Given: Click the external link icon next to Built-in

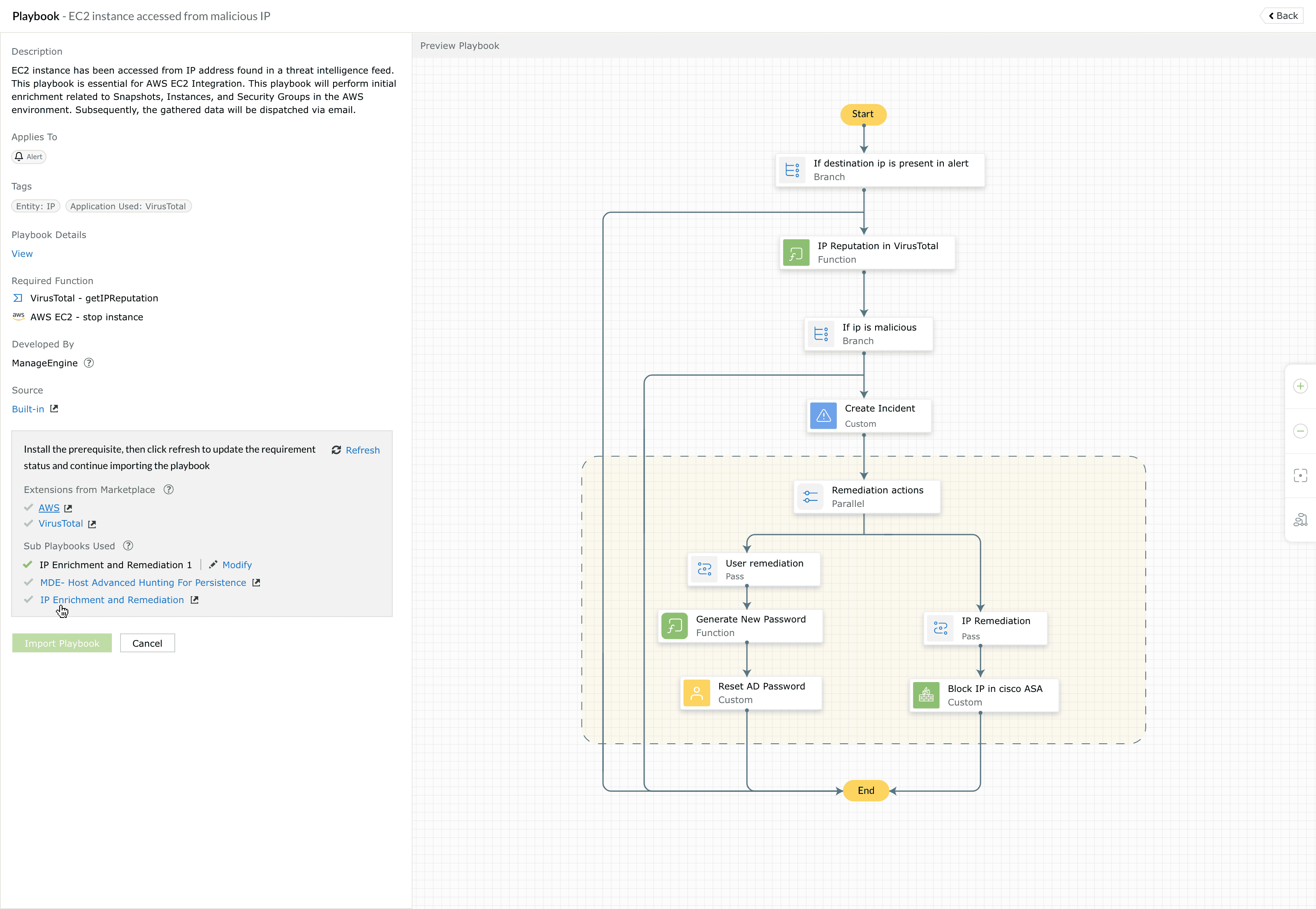Looking at the screenshot, I should point(54,409).
